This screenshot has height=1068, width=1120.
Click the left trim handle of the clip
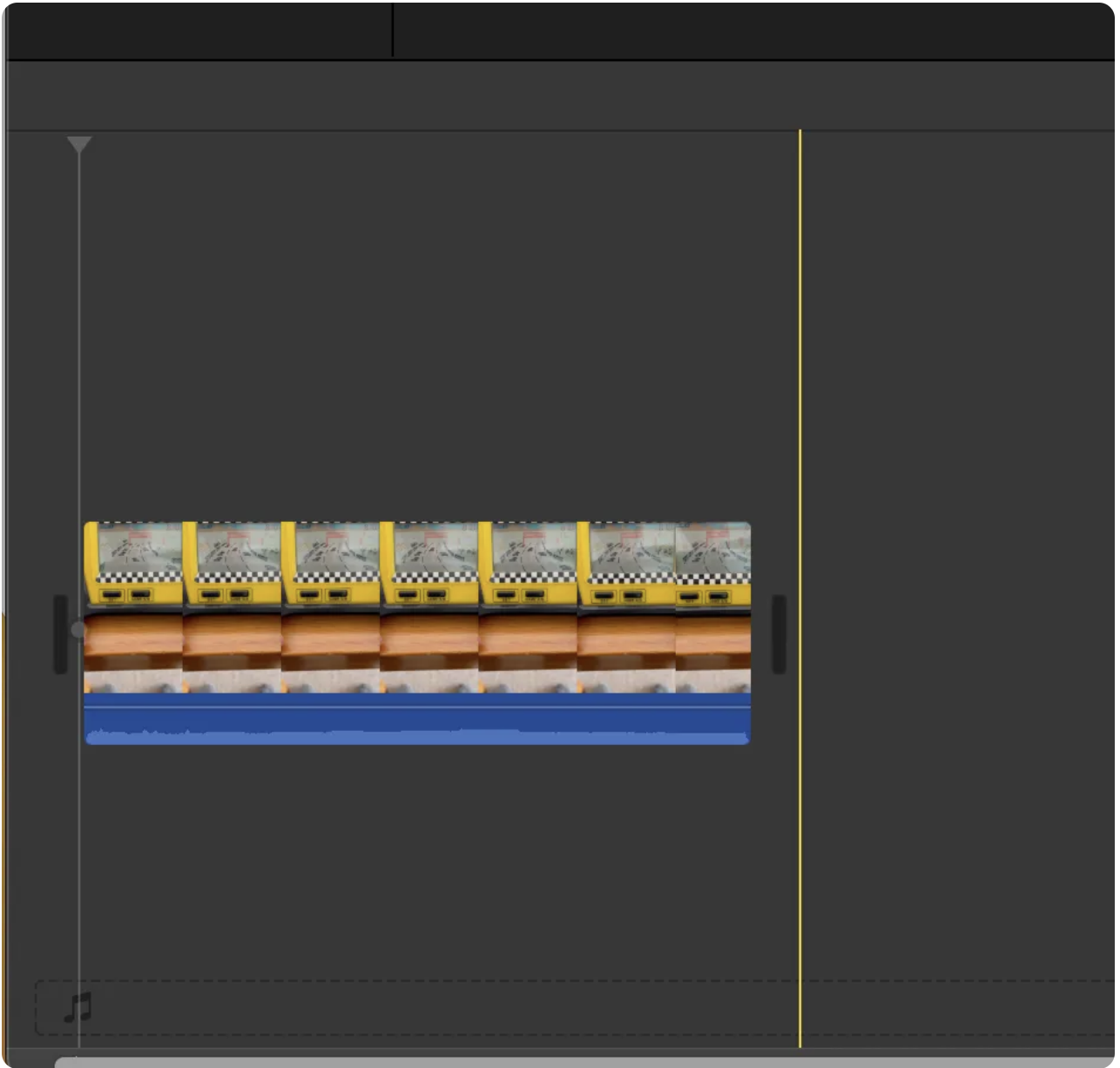60,633
